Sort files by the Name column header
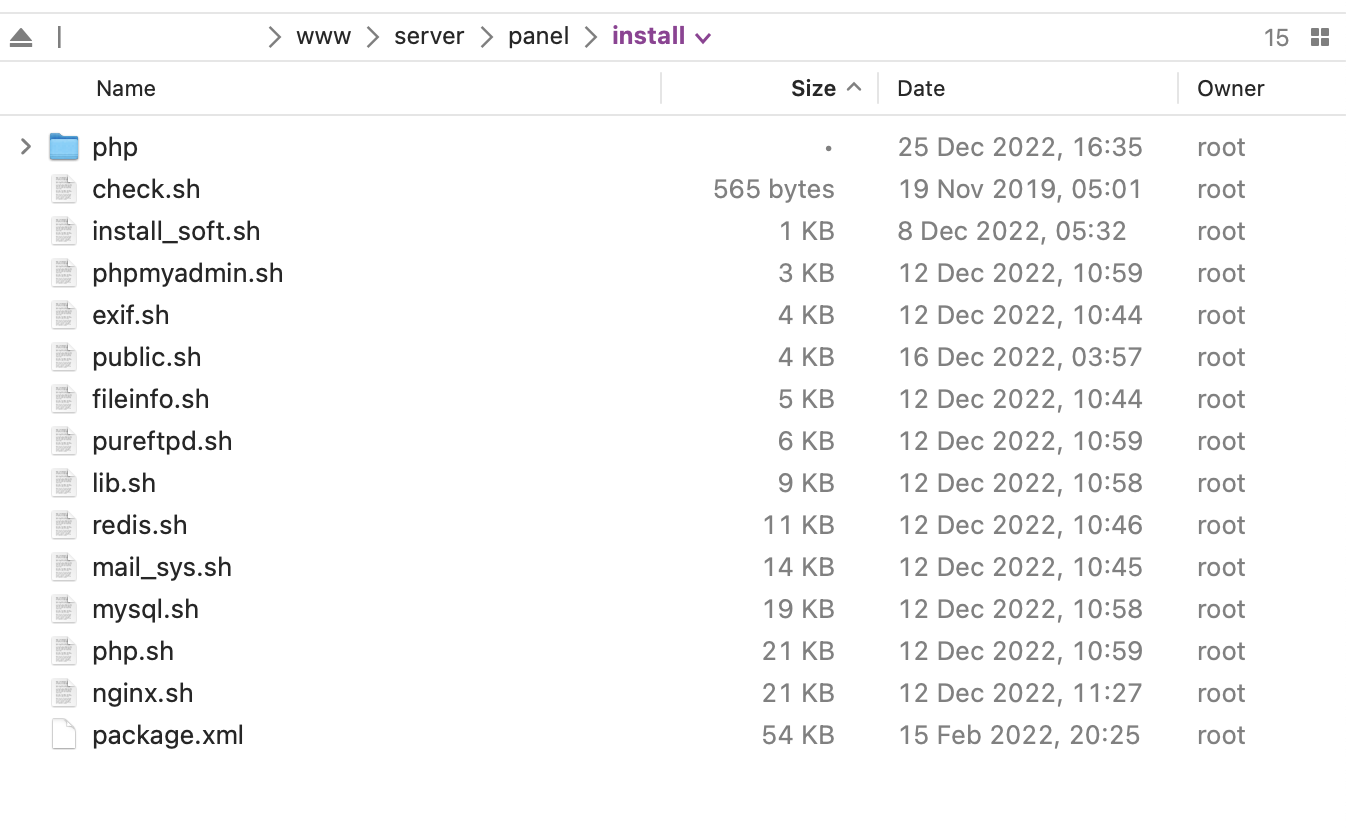The image size is (1346, 828). (x=126, y=88)
